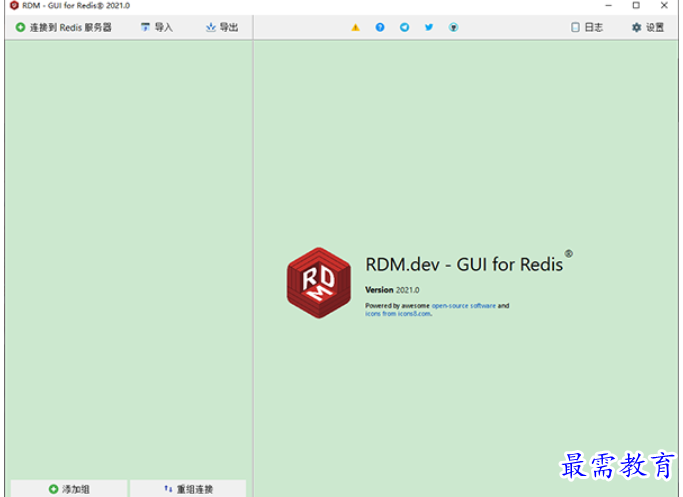This screenshot has height=497, width=683.
Task: Open the Settings gear button
Action: click(648, 27)
